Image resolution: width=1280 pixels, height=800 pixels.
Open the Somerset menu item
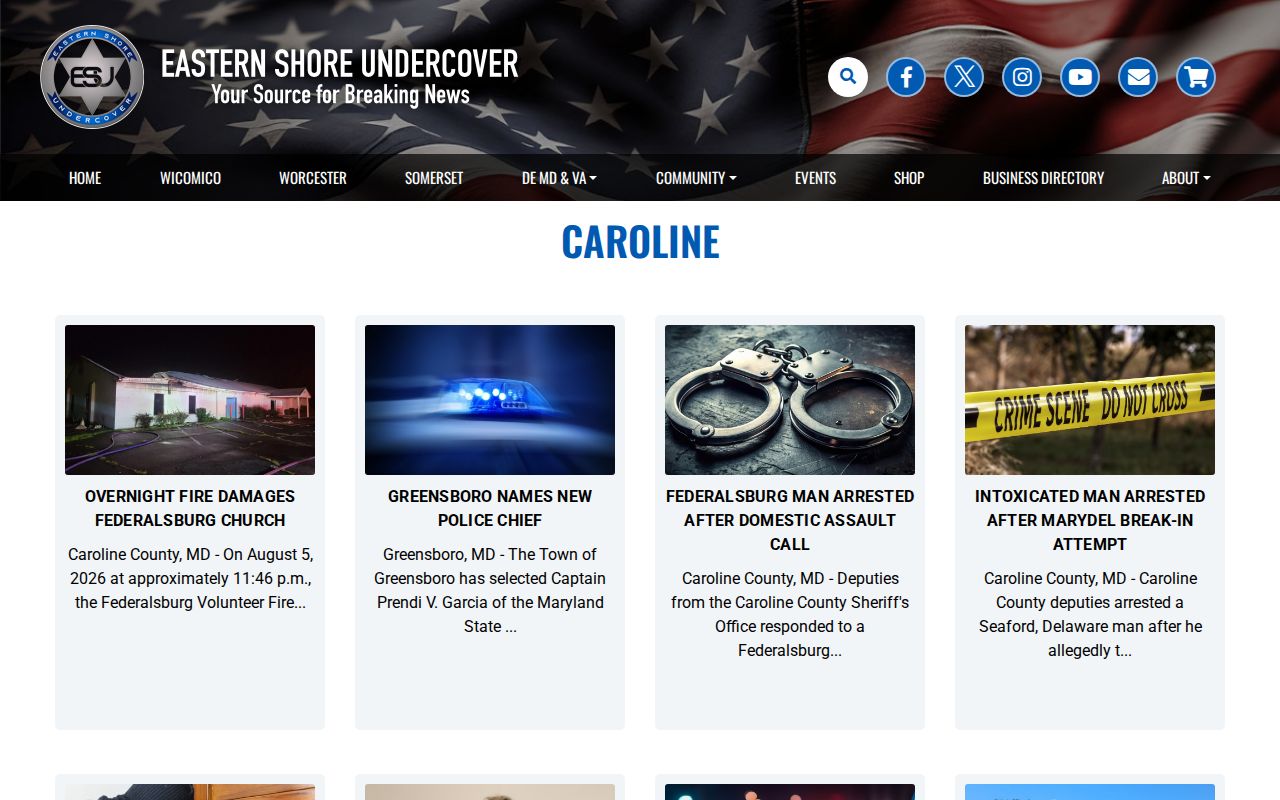click(434, 178)
